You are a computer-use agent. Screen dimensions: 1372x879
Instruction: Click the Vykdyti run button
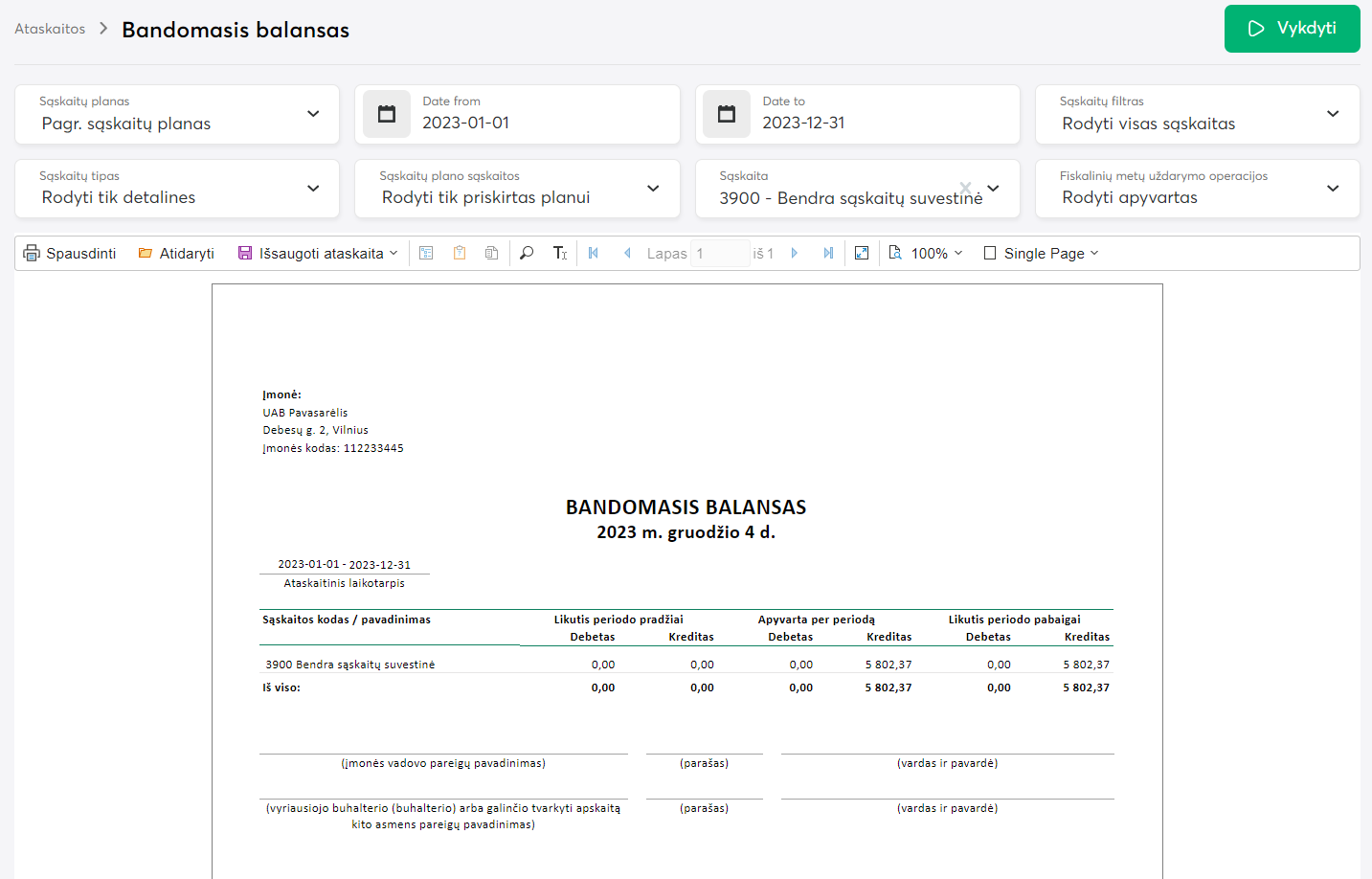[1292, 29]
